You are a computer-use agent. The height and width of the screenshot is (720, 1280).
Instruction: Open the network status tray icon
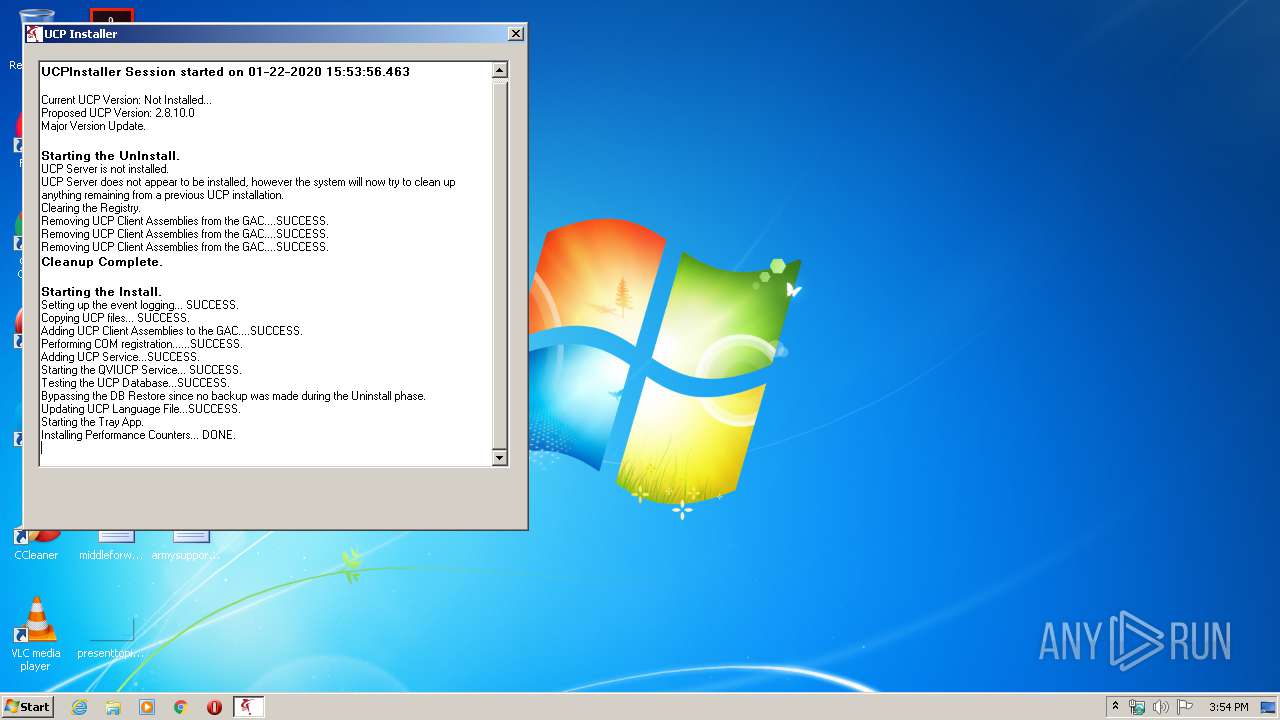click(1137, 707)
